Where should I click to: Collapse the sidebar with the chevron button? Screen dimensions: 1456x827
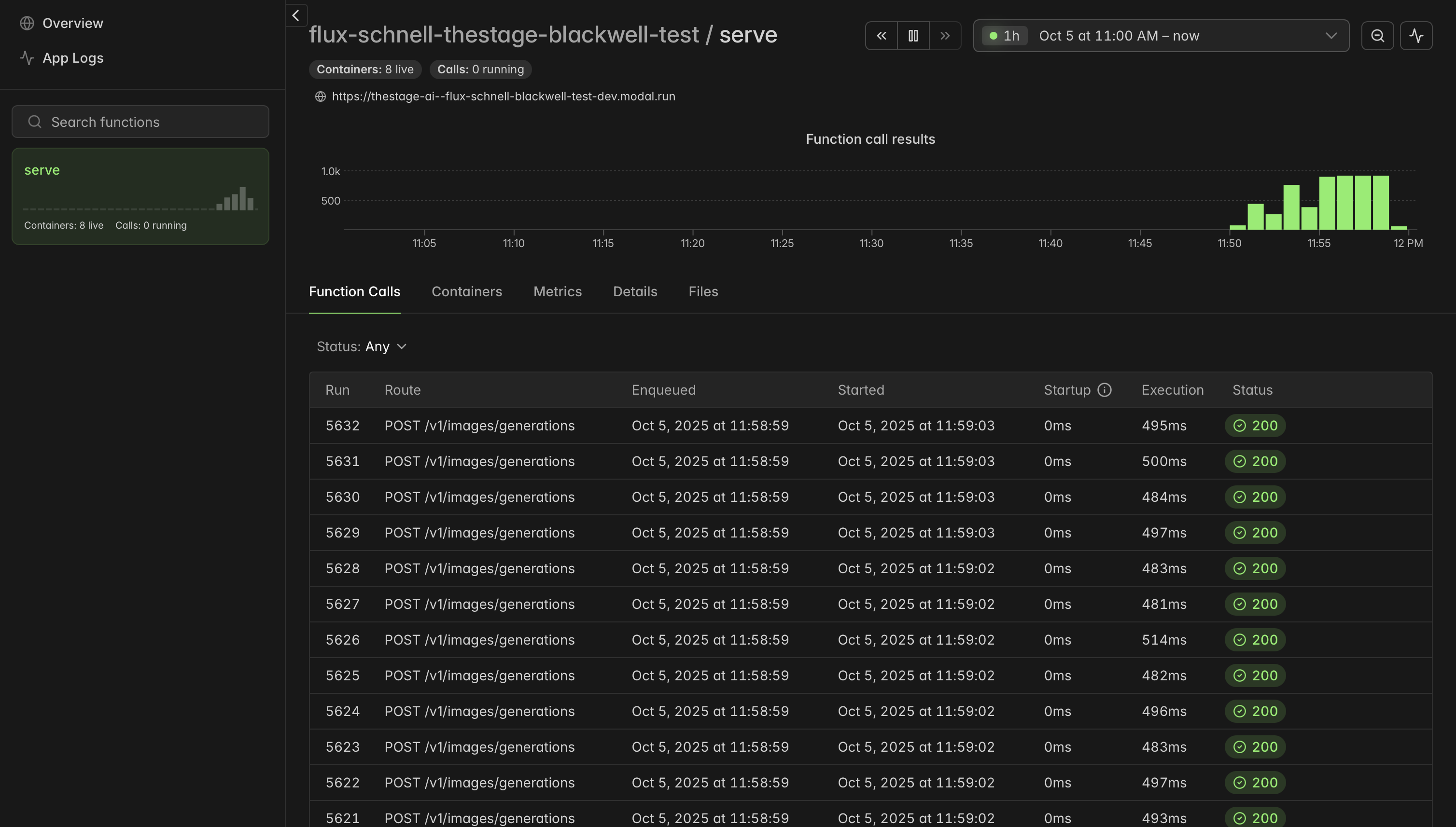tap(296, 15)
